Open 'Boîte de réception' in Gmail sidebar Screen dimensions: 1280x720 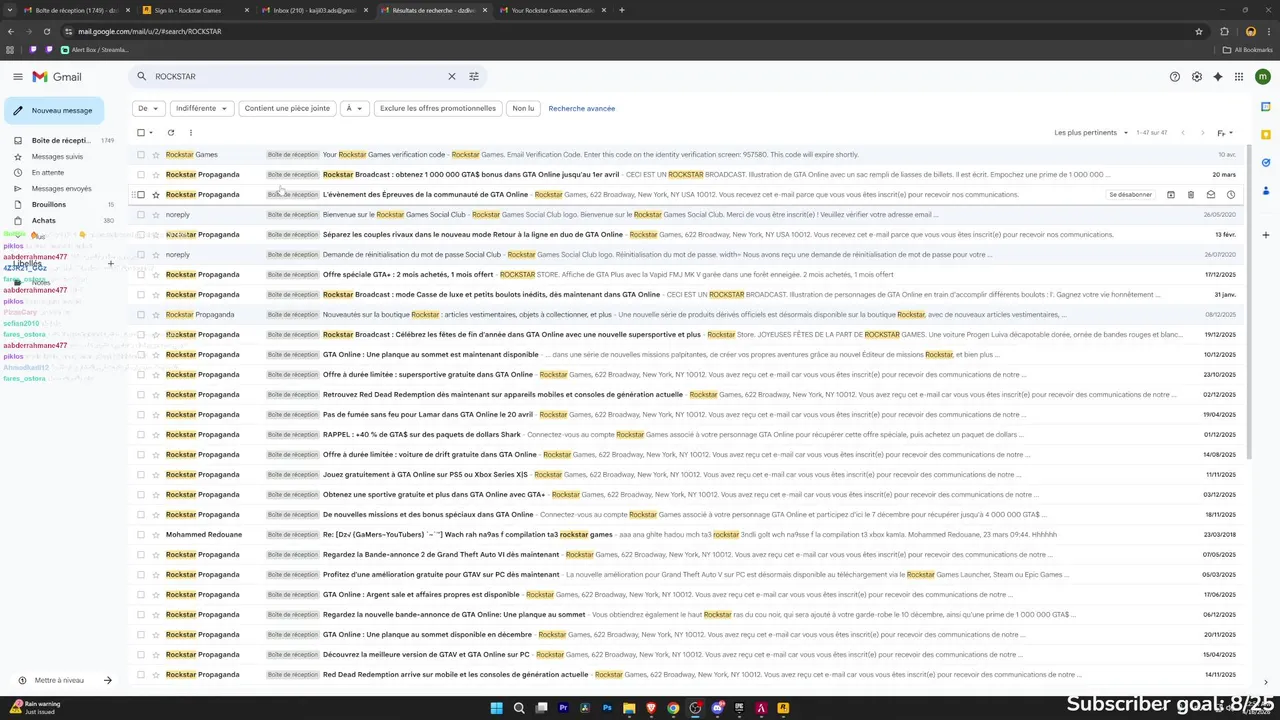coord(61,141)
